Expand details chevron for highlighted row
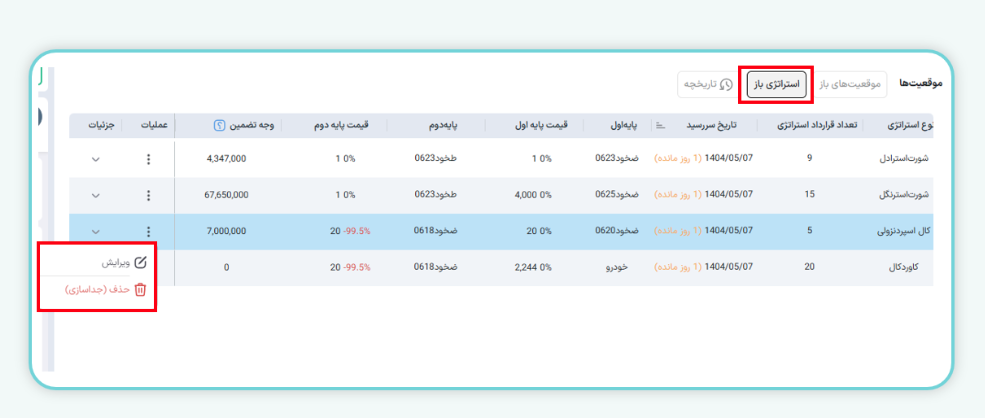985x418 pixels. coord(96,232)
